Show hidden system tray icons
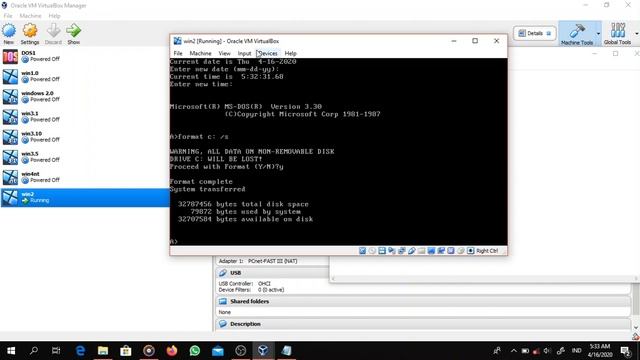This screenshot has height=360, width=640. (513, 351)
